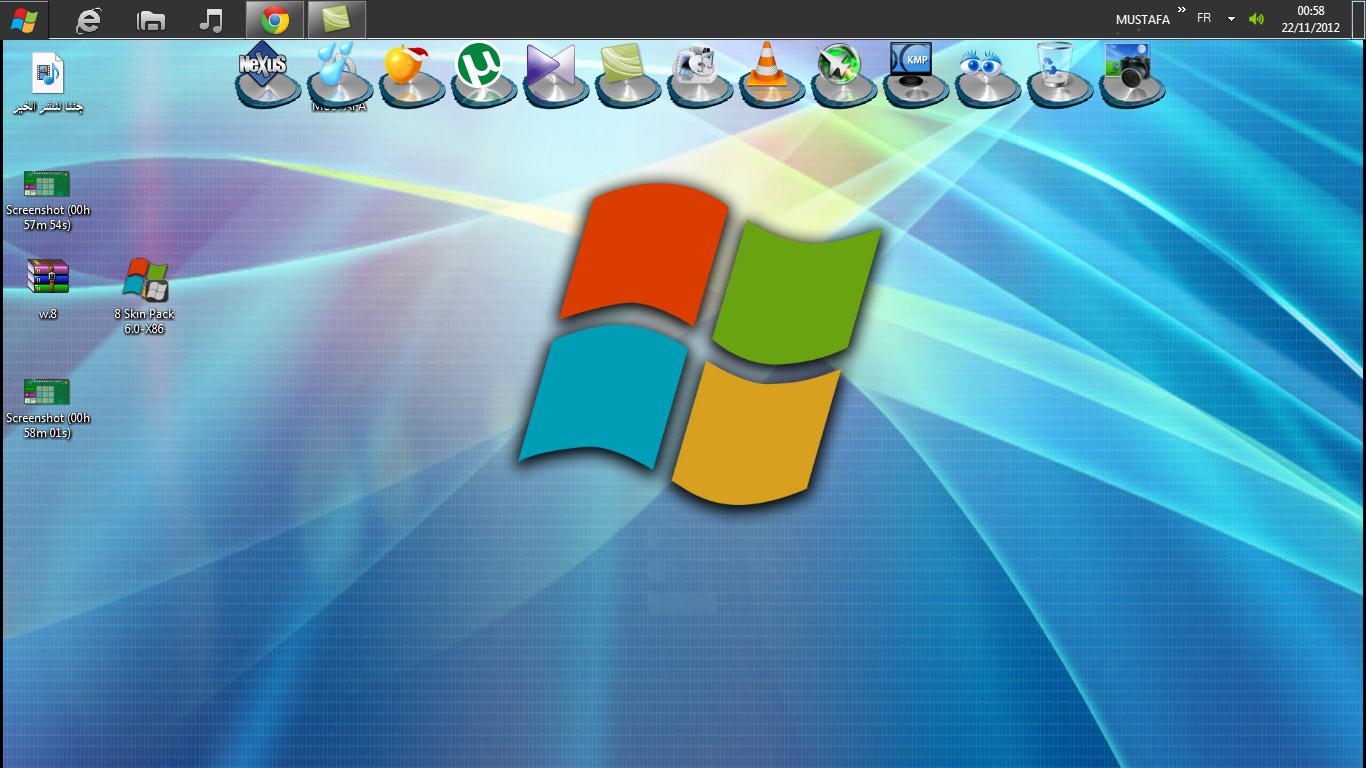Image resolution: width=1366 pixels, height=768 pixels.
Task: Switch to the green wavy app in taskbar
Action: tap(336, 19)
